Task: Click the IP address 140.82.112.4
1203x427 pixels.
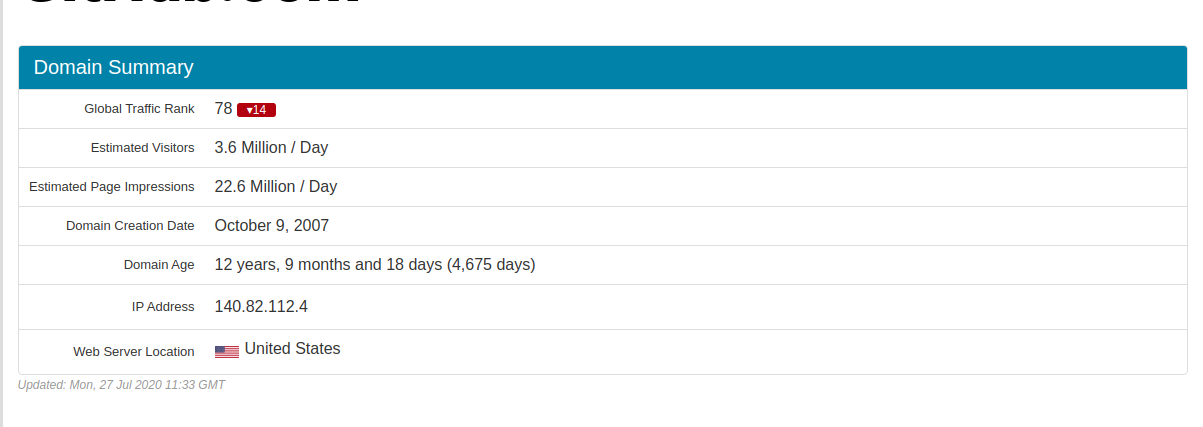Action: click(x=261, y=306)
